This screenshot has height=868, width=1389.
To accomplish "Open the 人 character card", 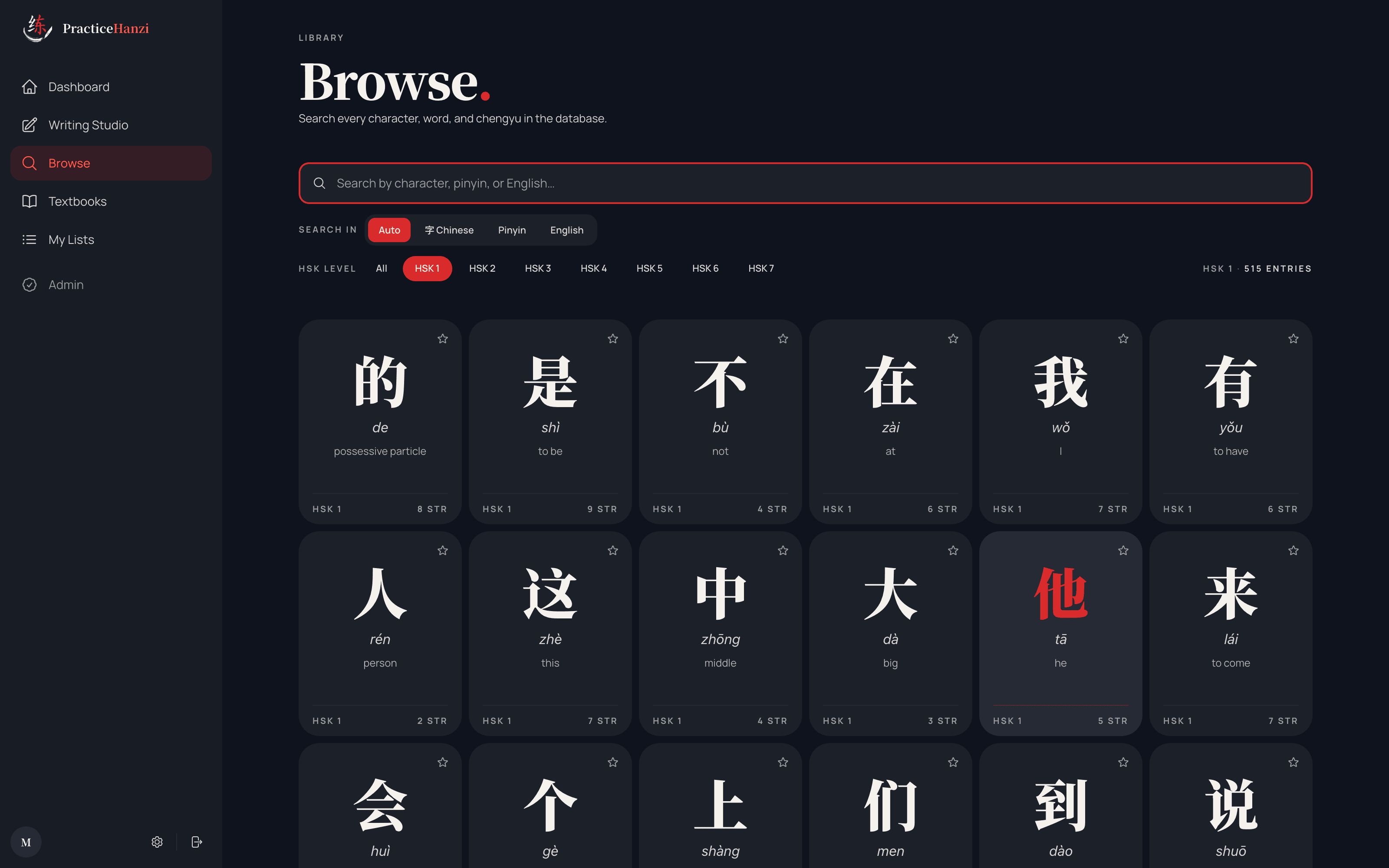I will [x=380, y=634].
